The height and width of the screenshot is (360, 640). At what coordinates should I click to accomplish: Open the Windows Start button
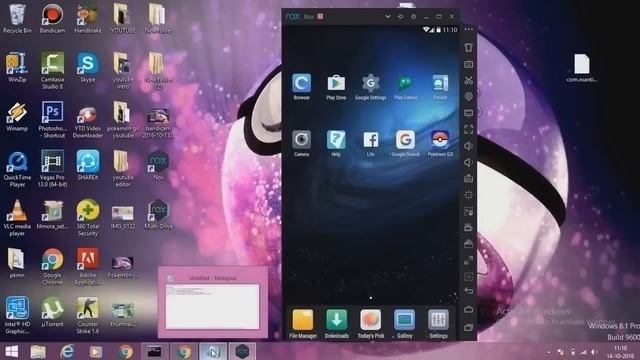11,351
